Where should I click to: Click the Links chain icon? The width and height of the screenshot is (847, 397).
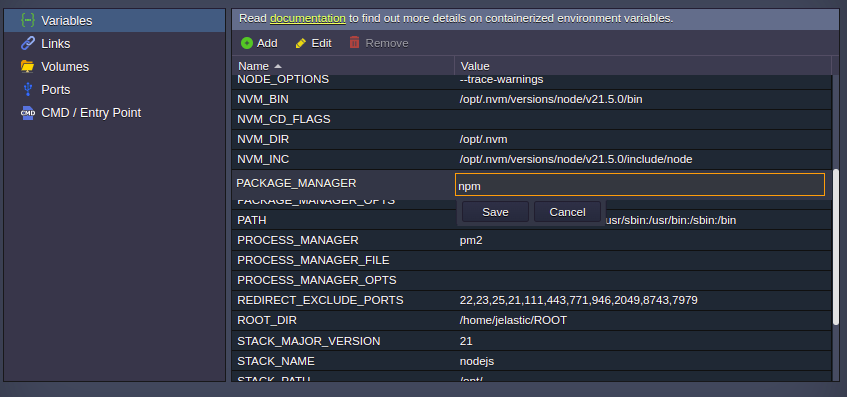[28, 44]
